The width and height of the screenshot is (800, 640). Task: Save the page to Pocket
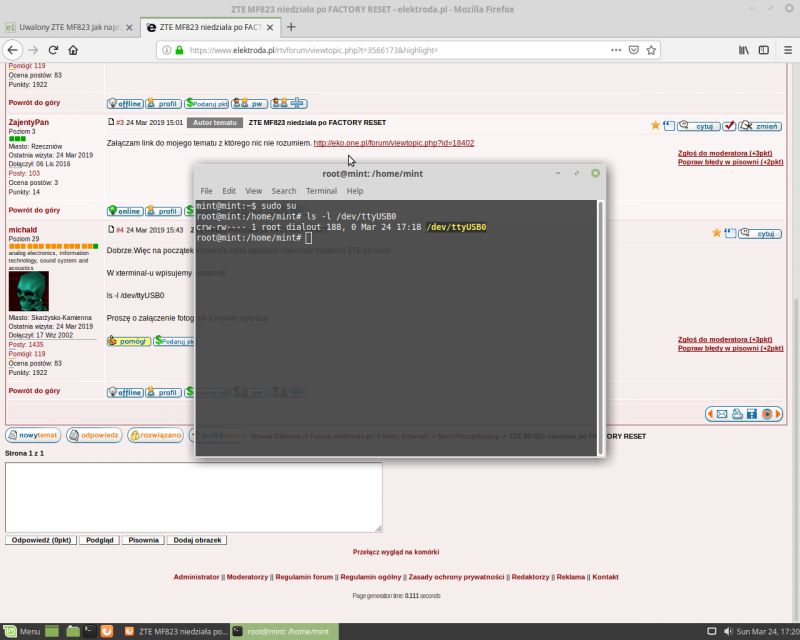coord(634,50)
